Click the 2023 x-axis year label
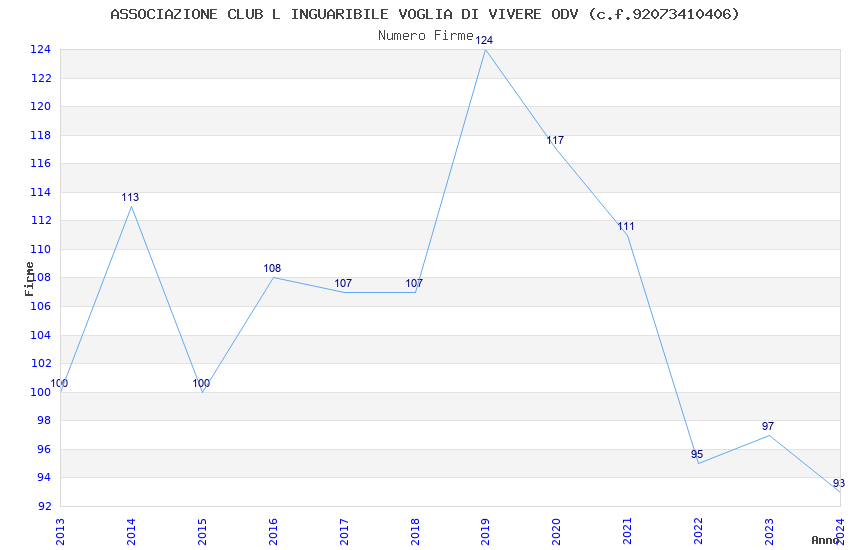Image resolution: width=850 pixels, height=550 pixels. click(770, 532)
